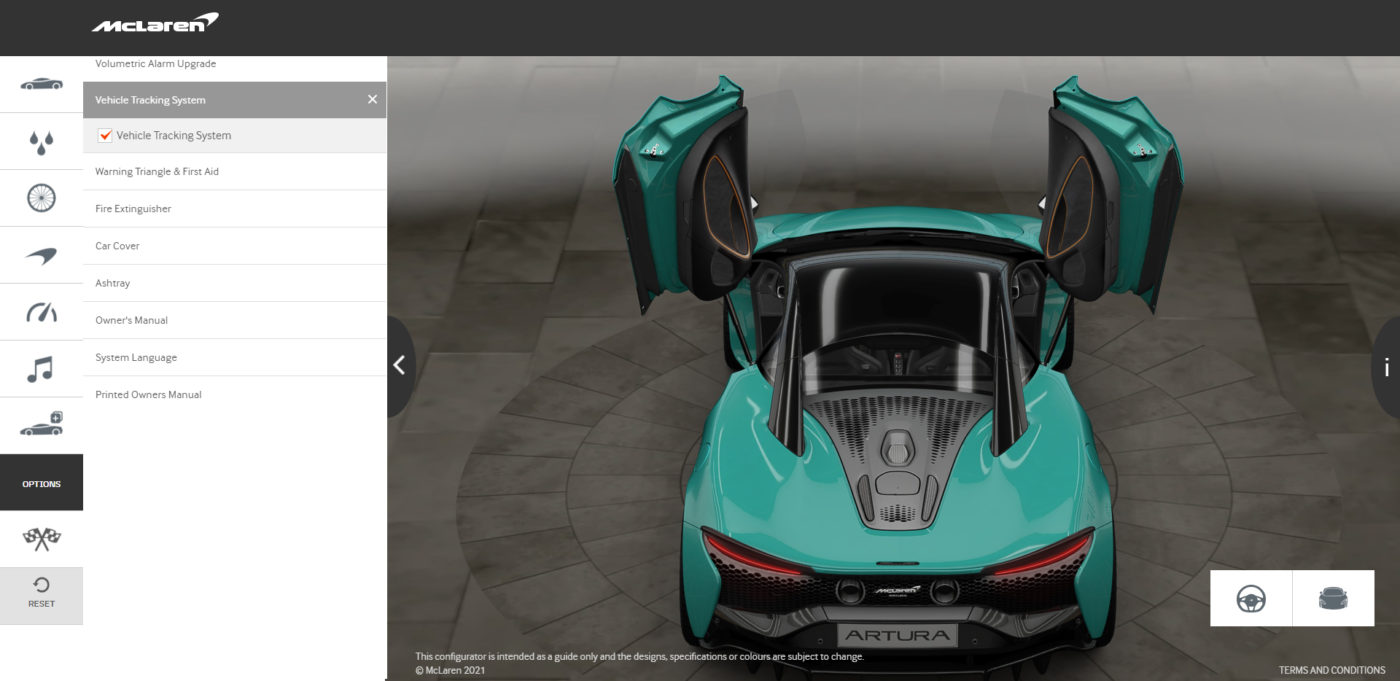Screen dimensions: 1400x681
Task: Expand Volumetric Alarm Upgrade option
Action: click(234, 67)
